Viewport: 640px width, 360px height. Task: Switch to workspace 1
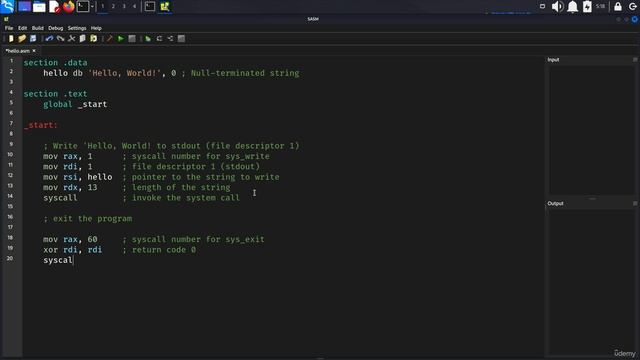(102, 6)
